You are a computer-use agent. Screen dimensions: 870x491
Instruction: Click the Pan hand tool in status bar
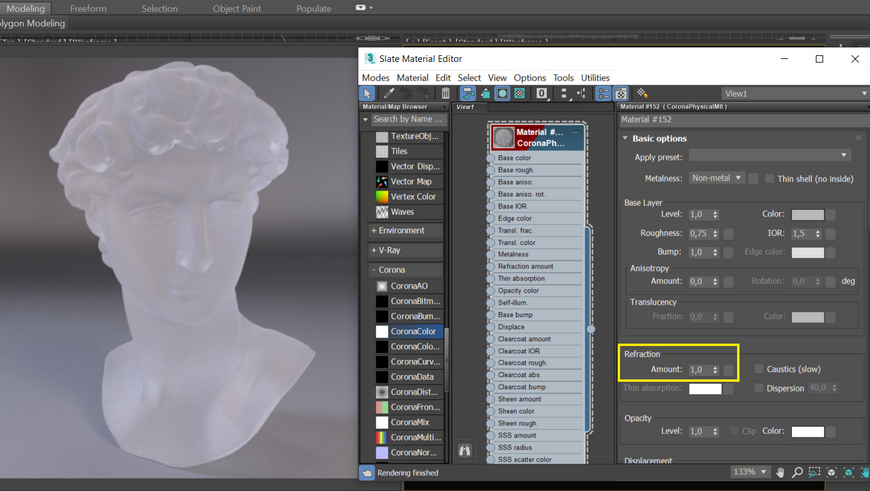pos(780,472)
